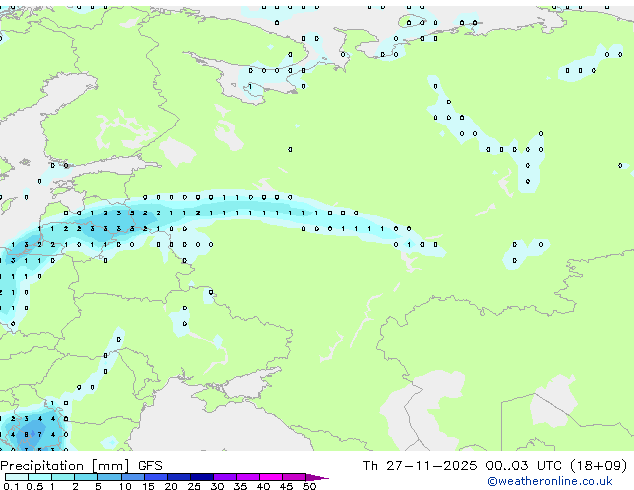634x490 pixels.
Task: Click the 30–35 mm purple legend swatch
Action: click(x=225, y=477)
